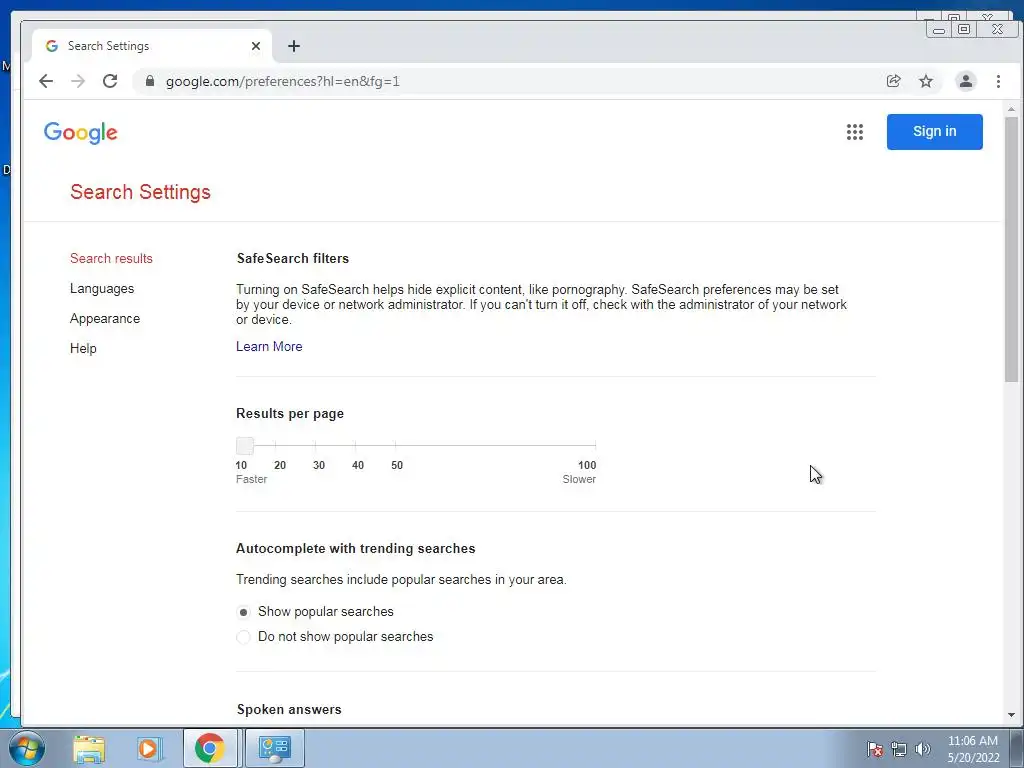
Task: Open the Google apps grid
Action: click(x=854, y=132)
